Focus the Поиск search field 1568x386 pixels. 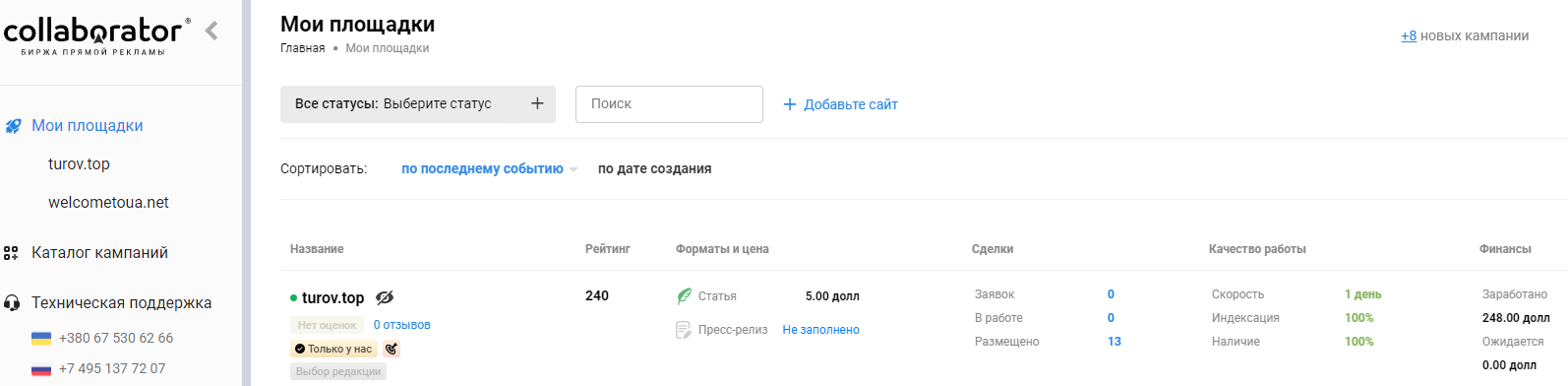tap(669, 104)
